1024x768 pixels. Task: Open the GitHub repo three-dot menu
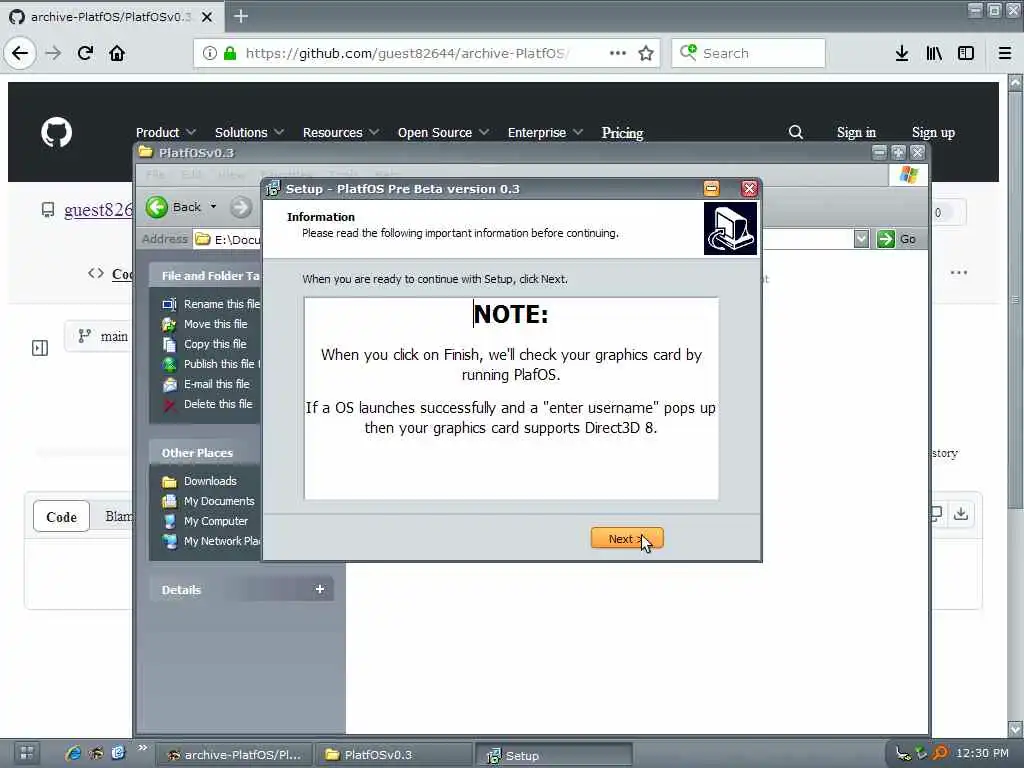pos(959,272)
